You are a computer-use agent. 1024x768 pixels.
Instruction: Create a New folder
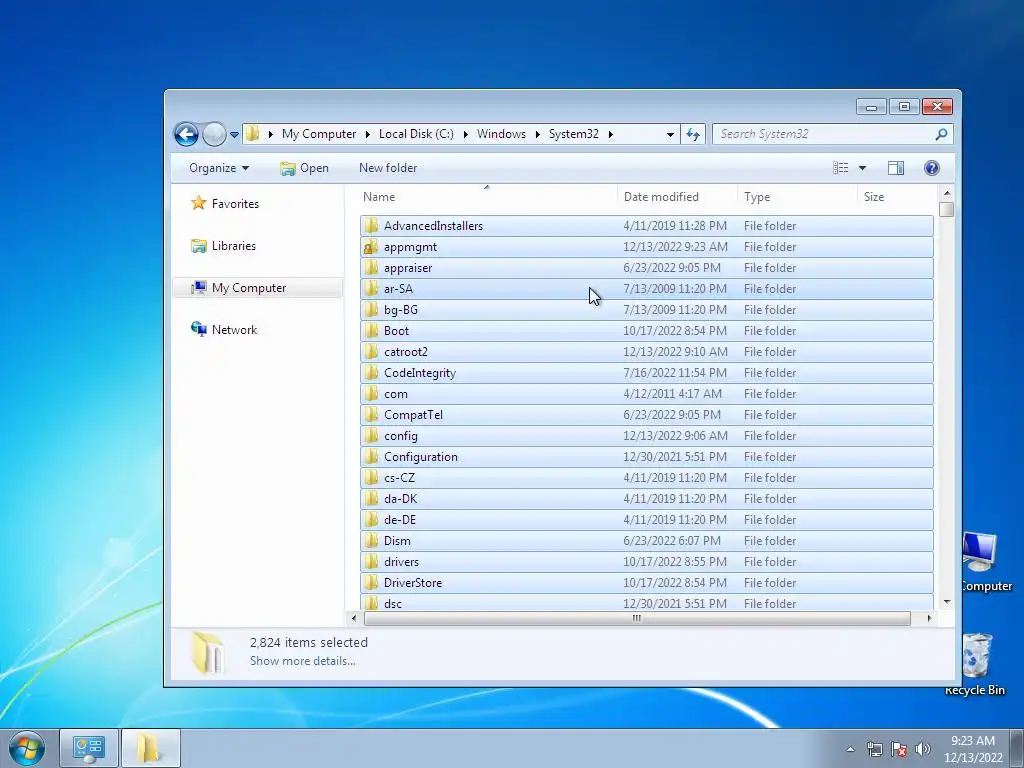388,168
